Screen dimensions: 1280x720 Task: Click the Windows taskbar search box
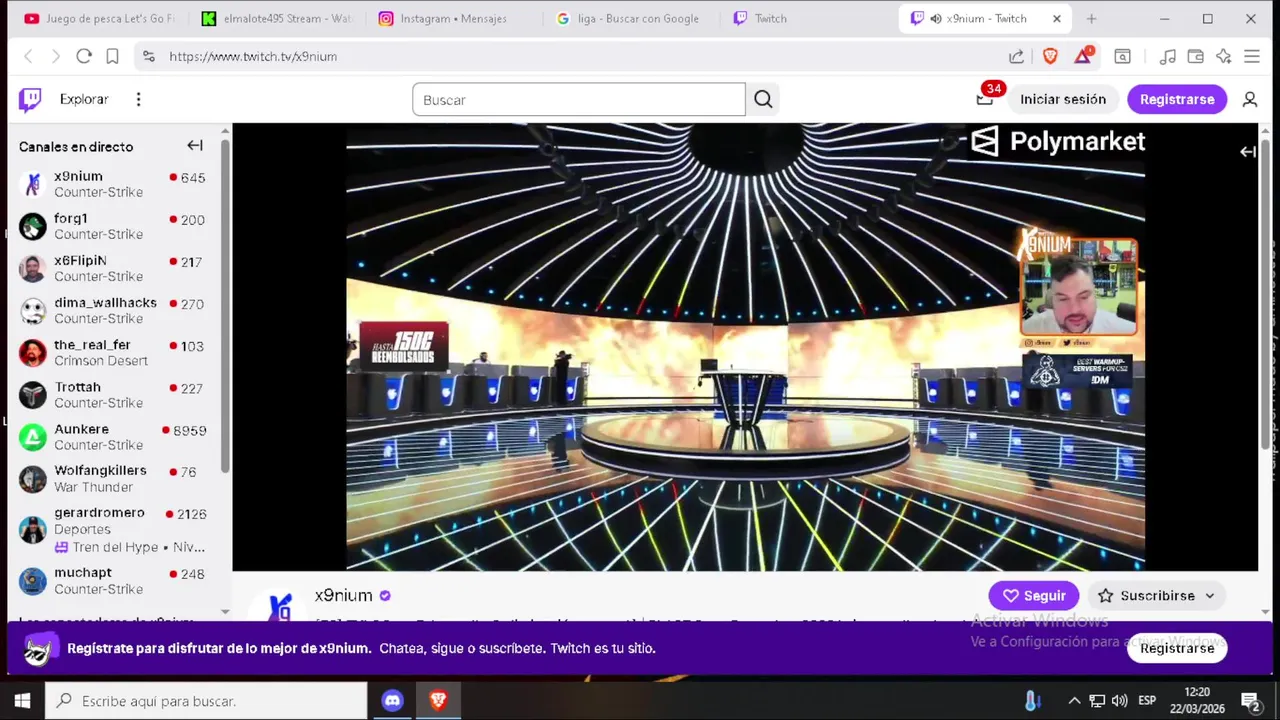pyautogui.click(x=206, y=700)
